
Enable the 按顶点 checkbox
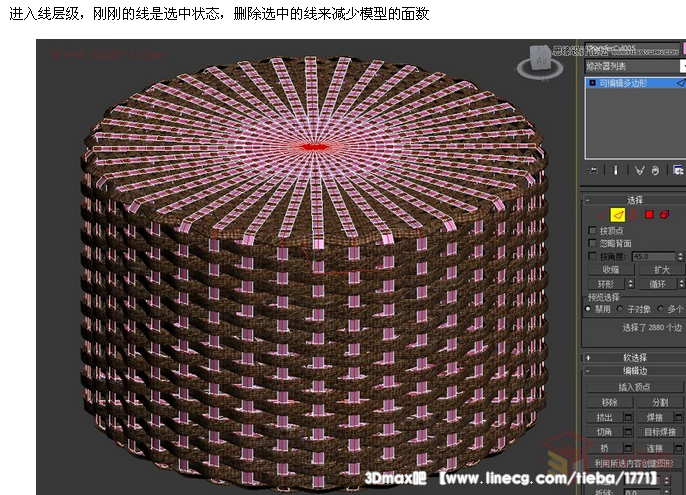click(x=593, y=230)
